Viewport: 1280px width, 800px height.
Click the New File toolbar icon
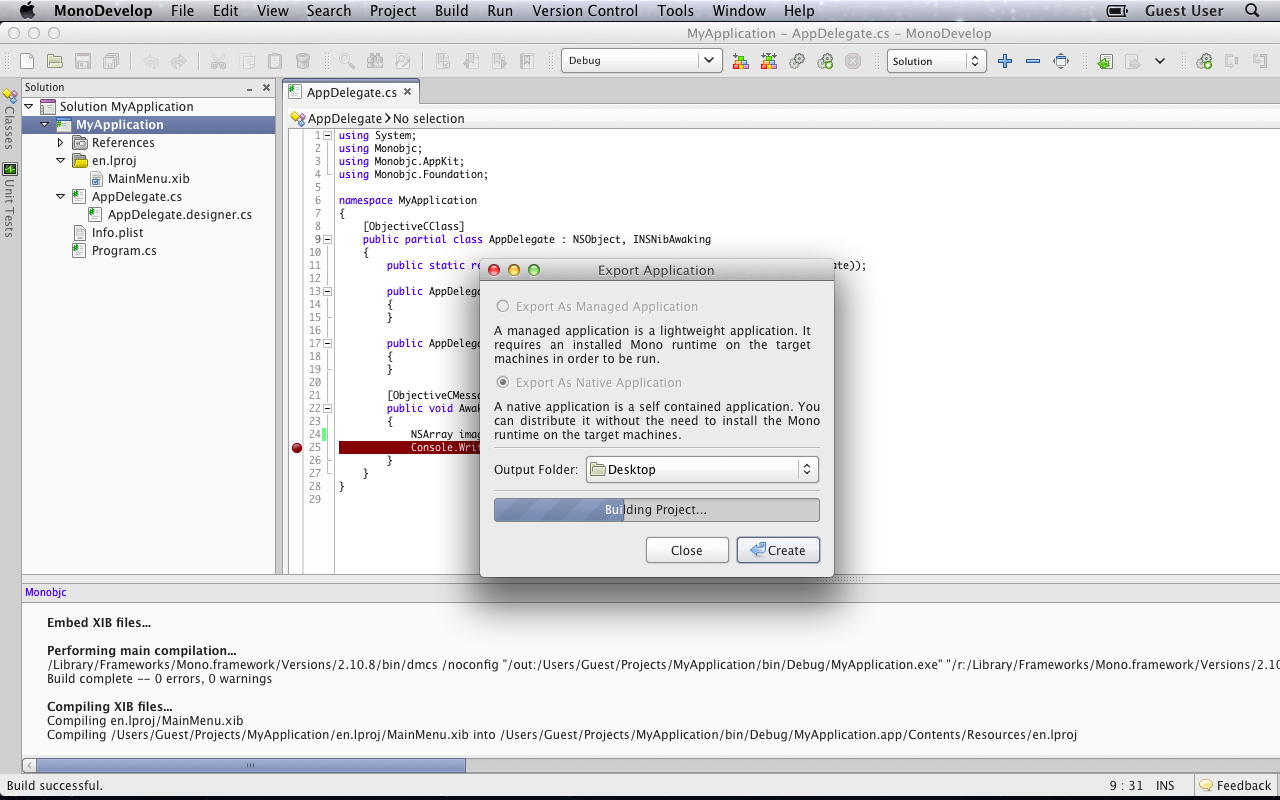click(27, 61)
